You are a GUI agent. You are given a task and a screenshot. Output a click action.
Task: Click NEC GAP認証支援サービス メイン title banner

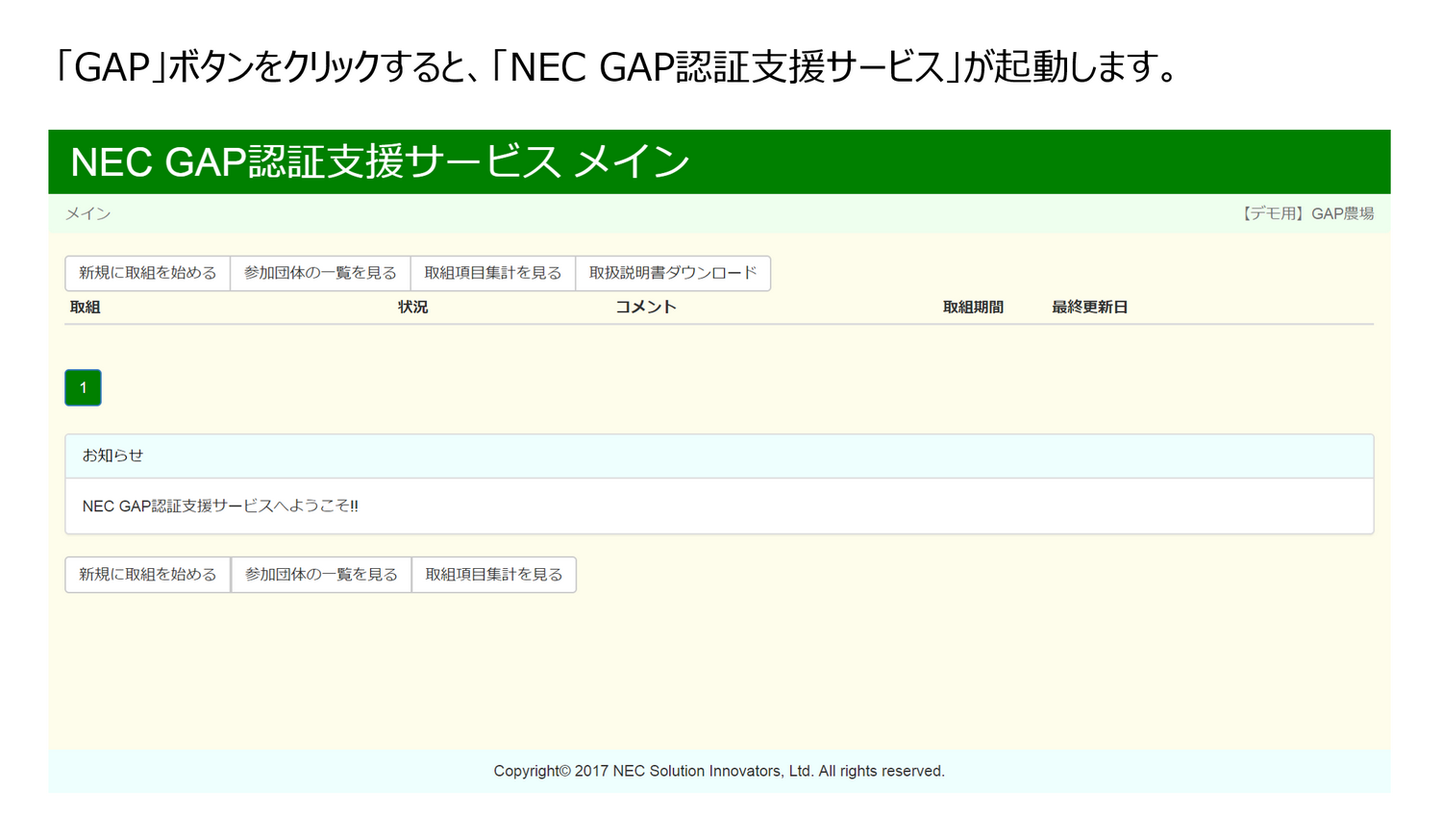click(x=719, y=161)
